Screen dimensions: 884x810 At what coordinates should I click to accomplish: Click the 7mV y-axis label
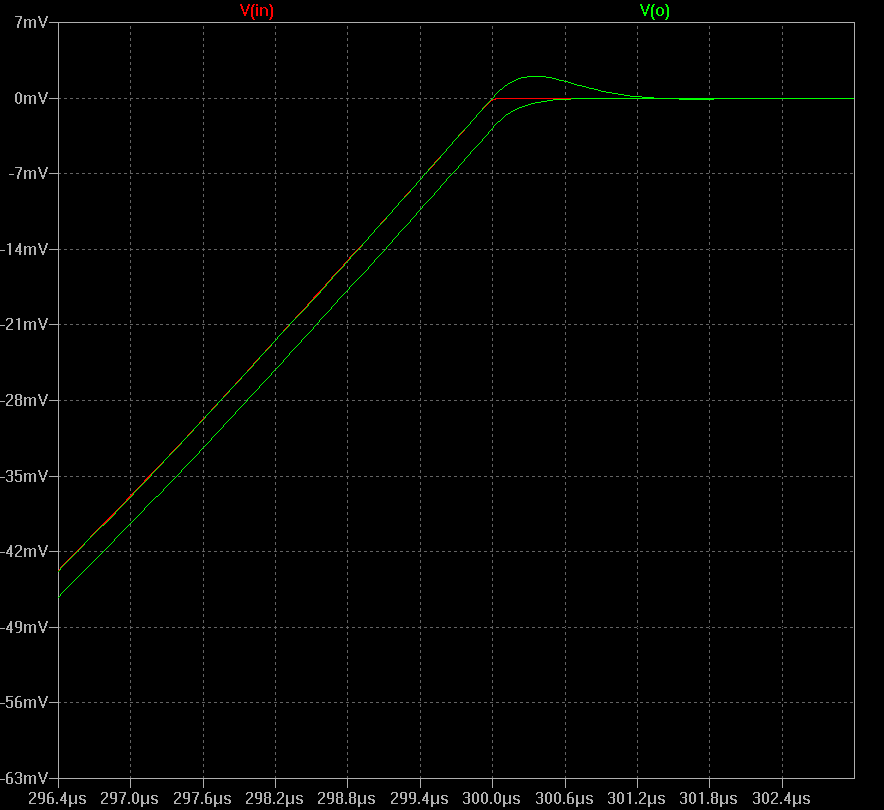32,23
